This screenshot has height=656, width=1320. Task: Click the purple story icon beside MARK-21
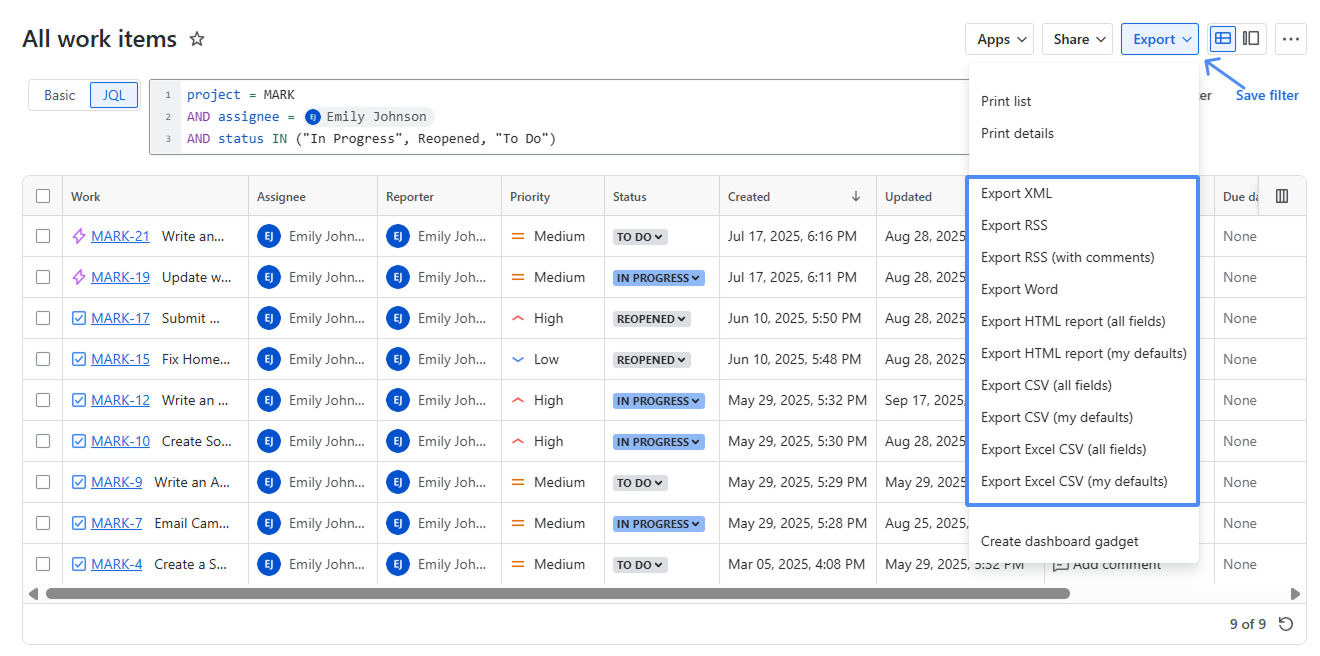77,235
